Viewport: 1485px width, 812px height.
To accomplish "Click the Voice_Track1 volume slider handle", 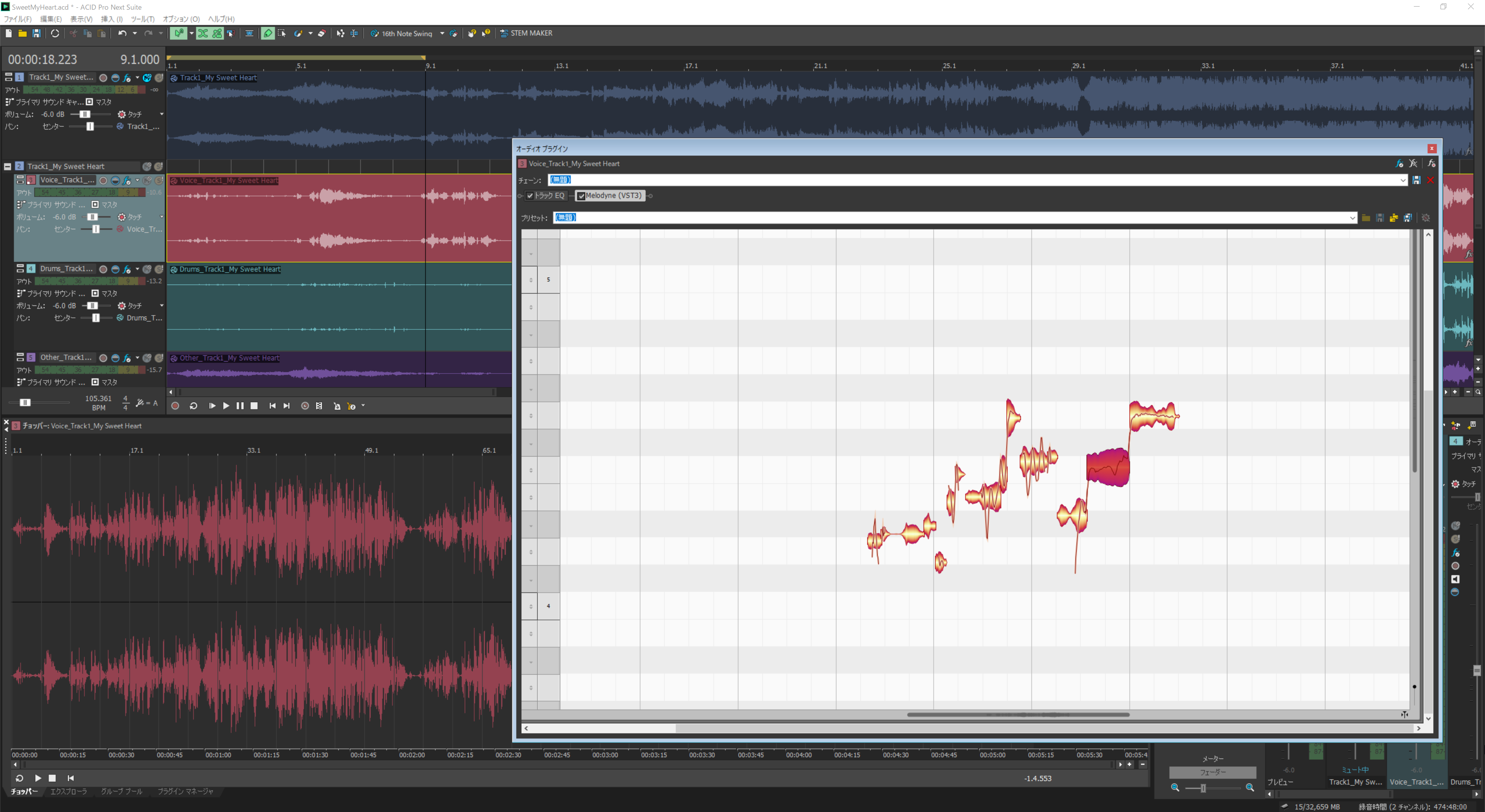I will pos(92,217).
